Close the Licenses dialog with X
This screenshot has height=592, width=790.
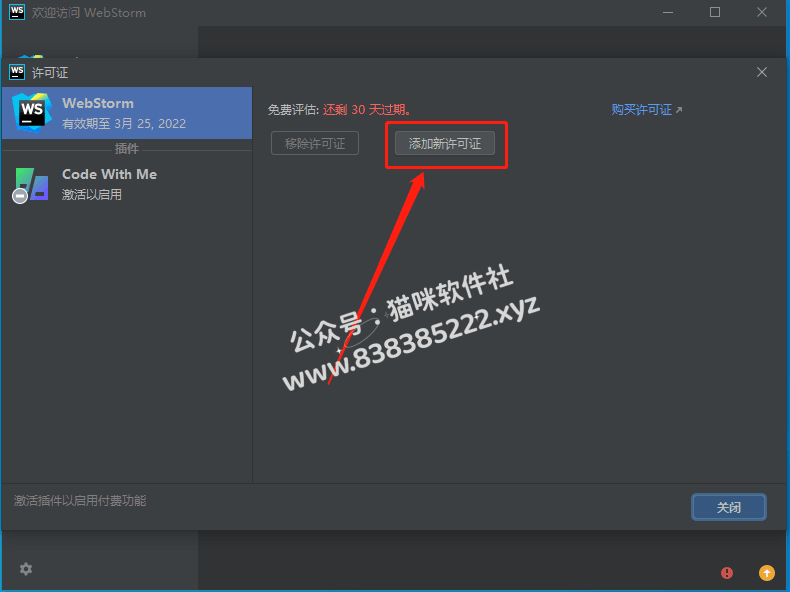[762, 72]
